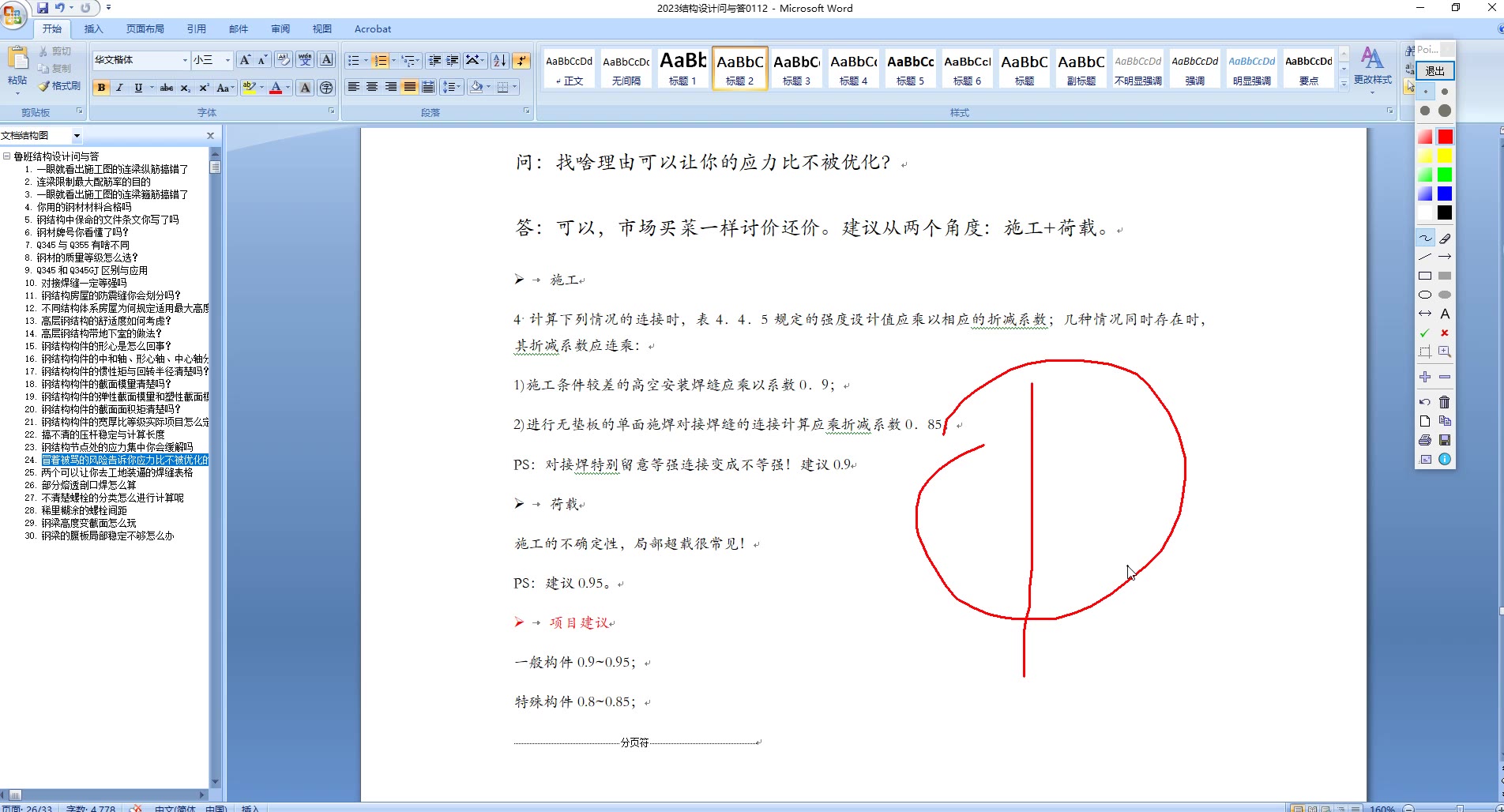Open the 视图 ribbon tab
The height and width of the screenshot is (812, 1504).
point(321,29)
